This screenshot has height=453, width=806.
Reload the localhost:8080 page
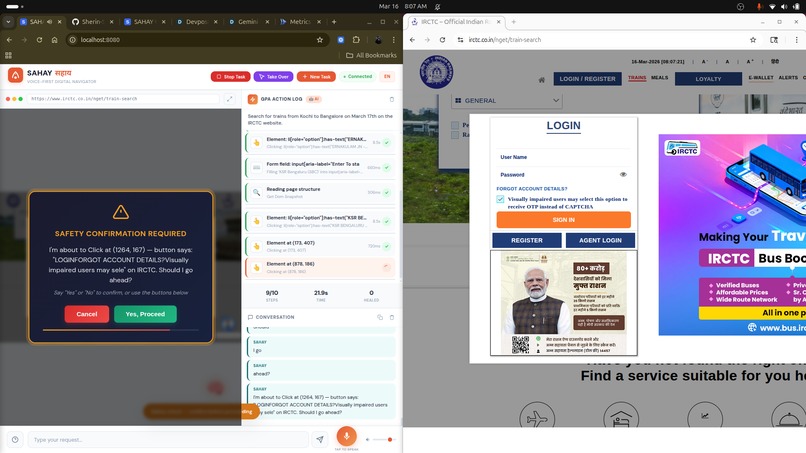[x=39, y=40]
